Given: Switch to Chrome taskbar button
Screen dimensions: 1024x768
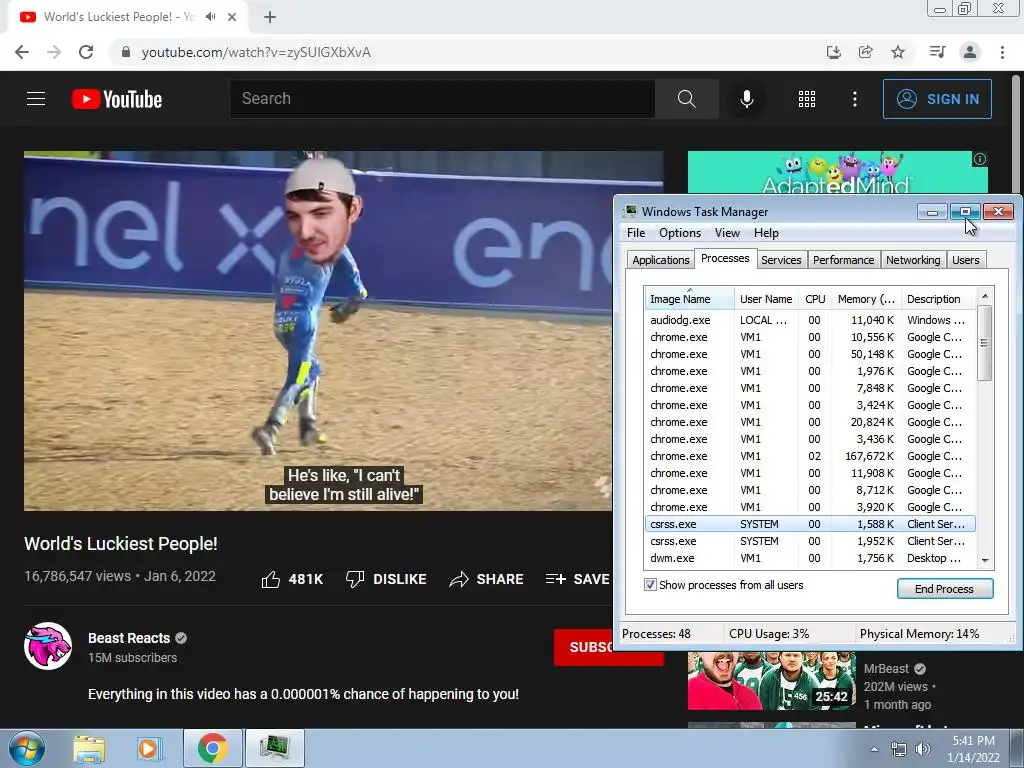Looking at the screenshot, I should (212, 748).
